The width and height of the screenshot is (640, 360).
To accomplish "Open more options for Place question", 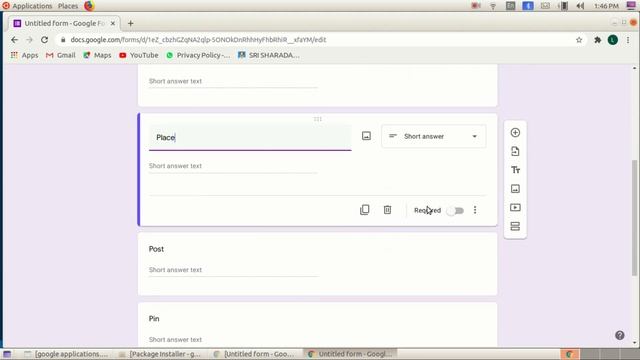I will (x=475, y=210).
